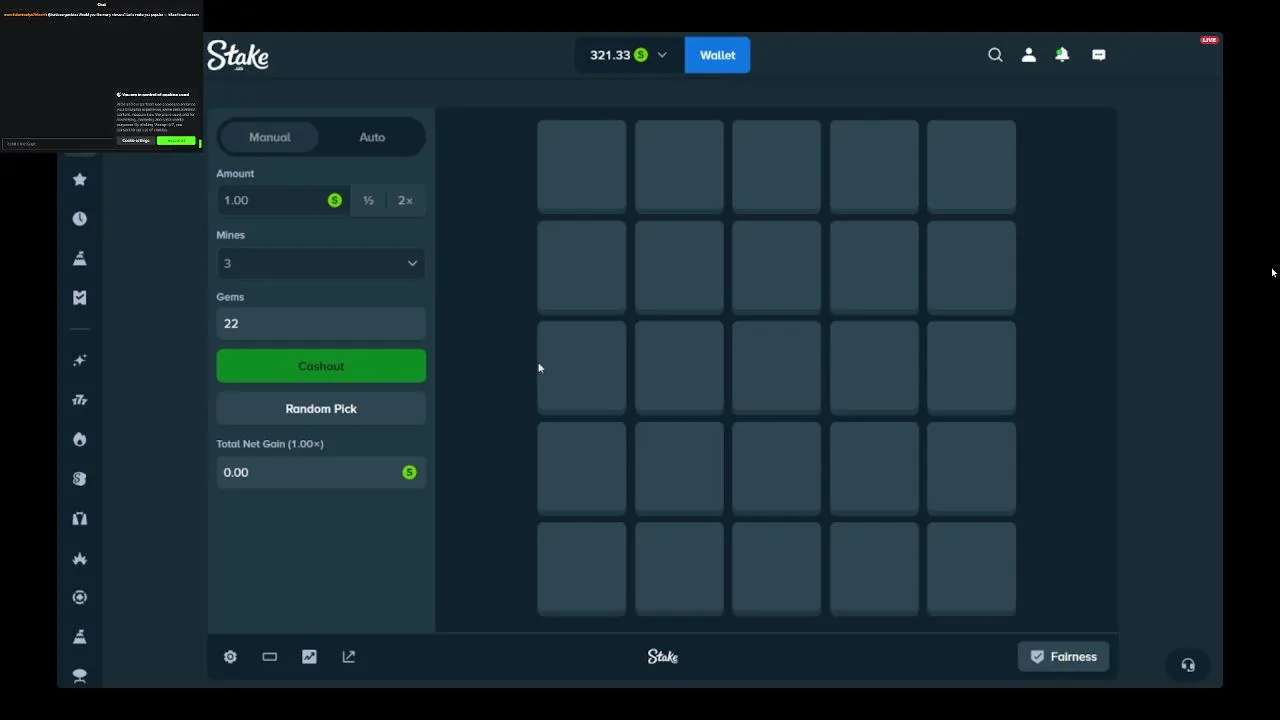Expand the 321.33 balance currency dropdown

click(629, 55)
